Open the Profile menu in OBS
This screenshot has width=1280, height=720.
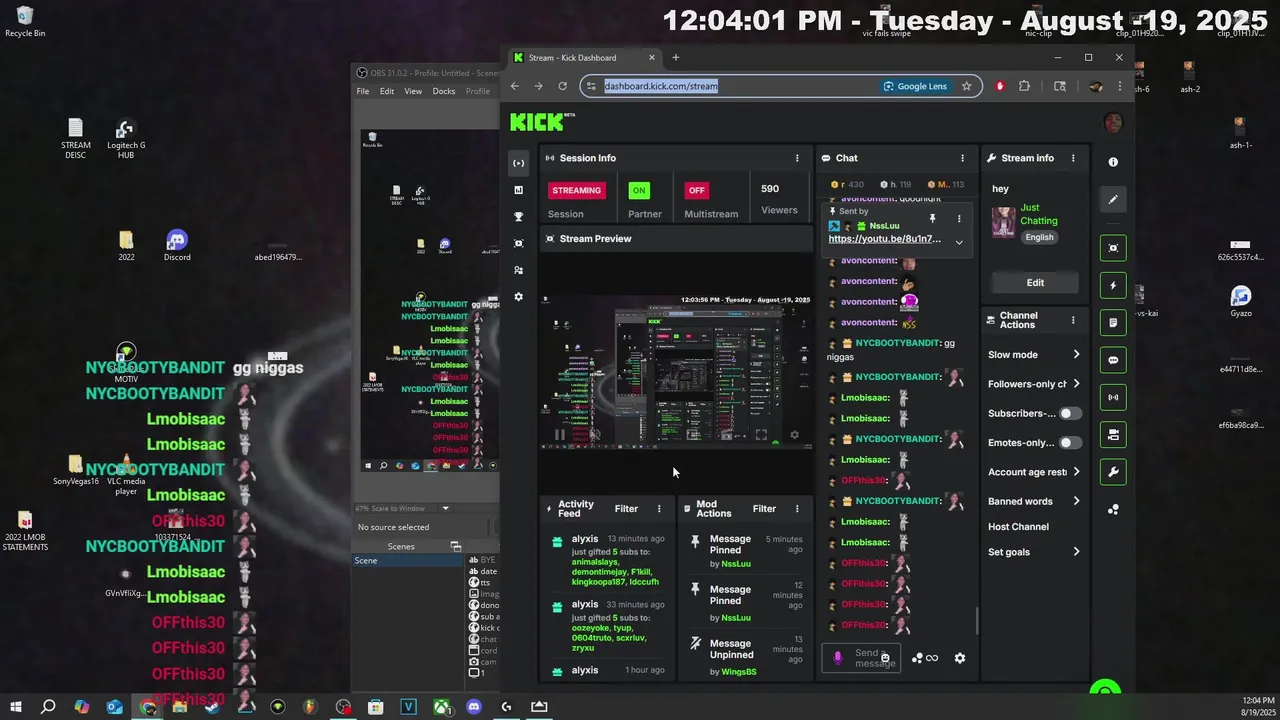[478, 91]
